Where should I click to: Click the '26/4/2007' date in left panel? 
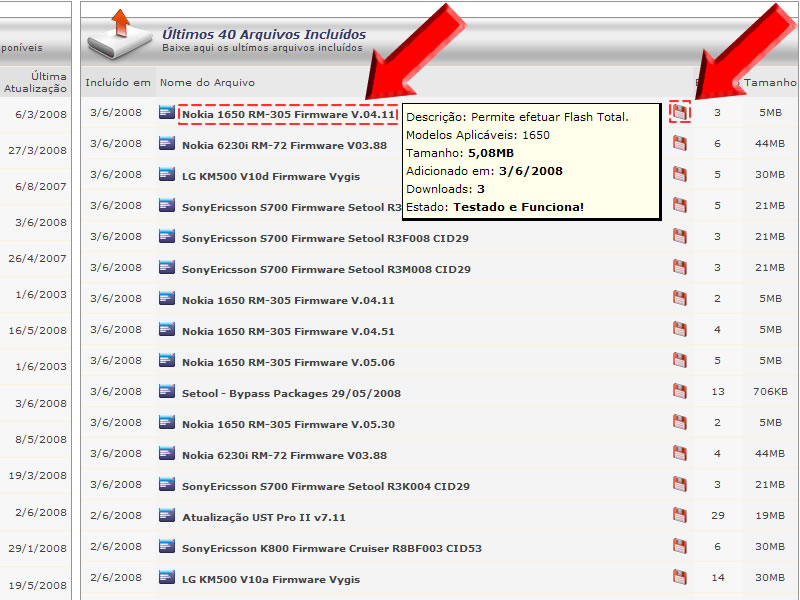[37, 258]
